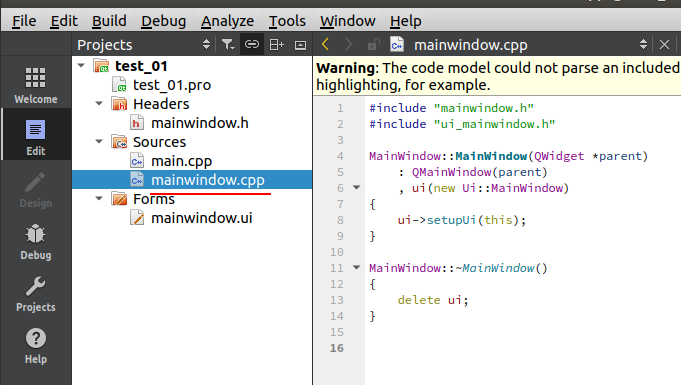This screenshot has height=385, width=681.
Task: Open the Analyze menu
Action: (x=227, y=21)
